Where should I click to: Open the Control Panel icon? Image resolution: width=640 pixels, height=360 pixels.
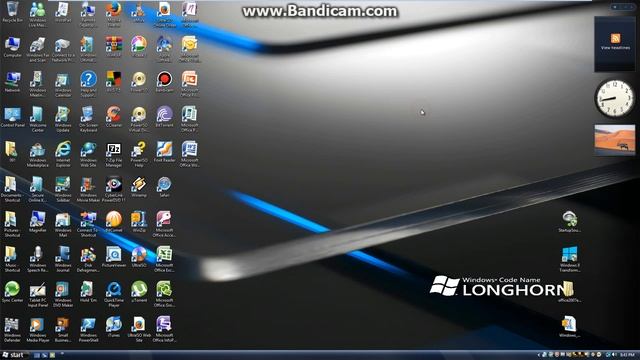tap(12, 117)
